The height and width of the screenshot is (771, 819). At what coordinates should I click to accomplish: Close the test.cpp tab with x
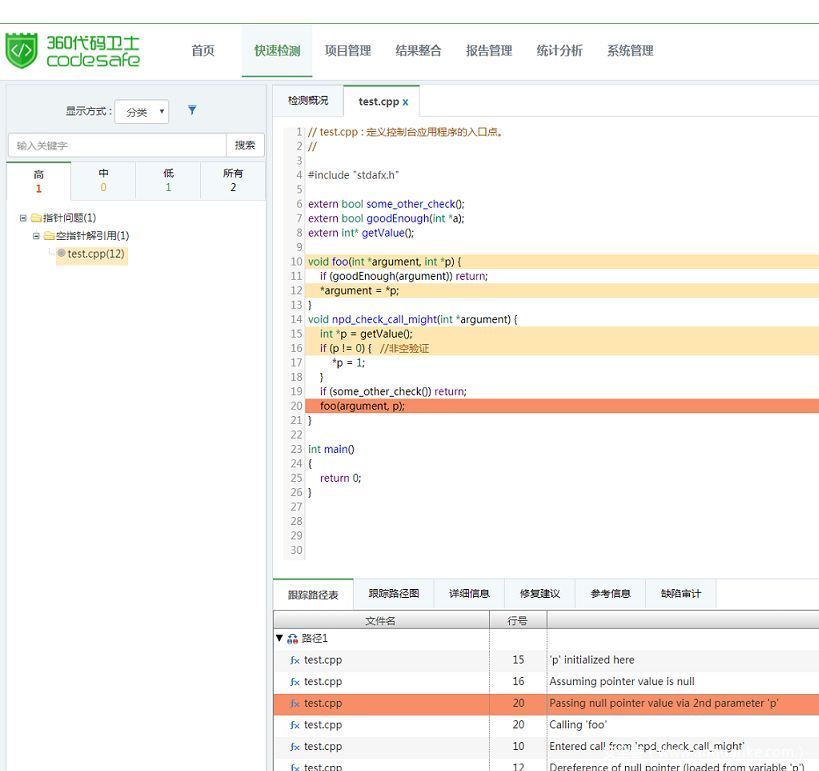pos(405,102)
